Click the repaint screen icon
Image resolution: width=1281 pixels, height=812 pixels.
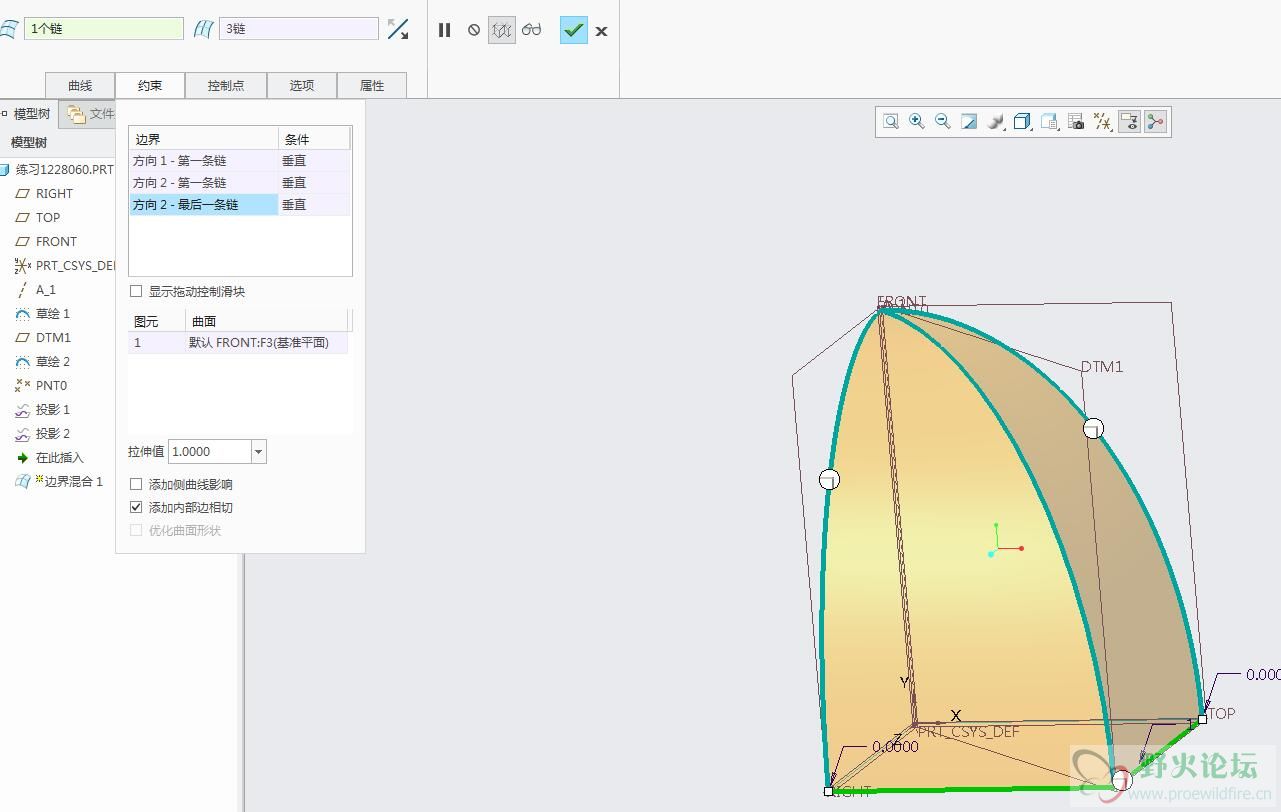(x=969, y=122)
